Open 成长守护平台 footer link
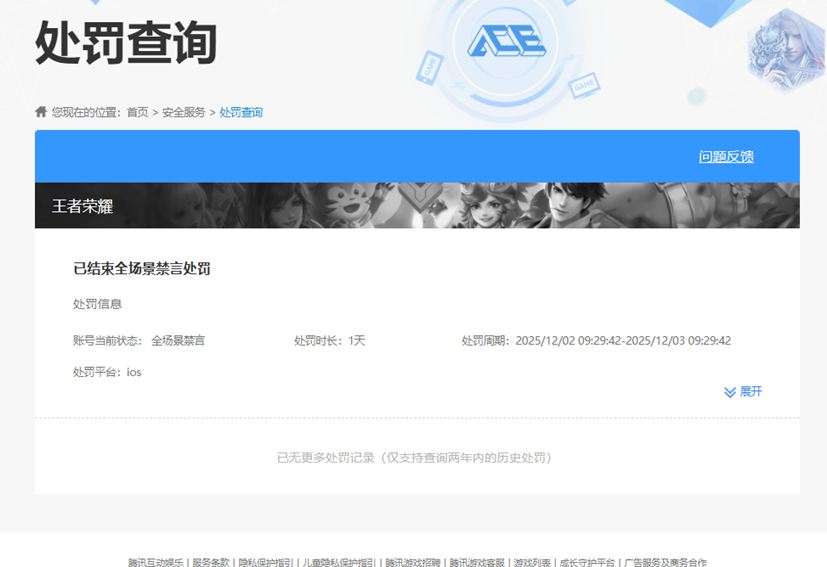The image size is (827, 567). tap(587, 562)
